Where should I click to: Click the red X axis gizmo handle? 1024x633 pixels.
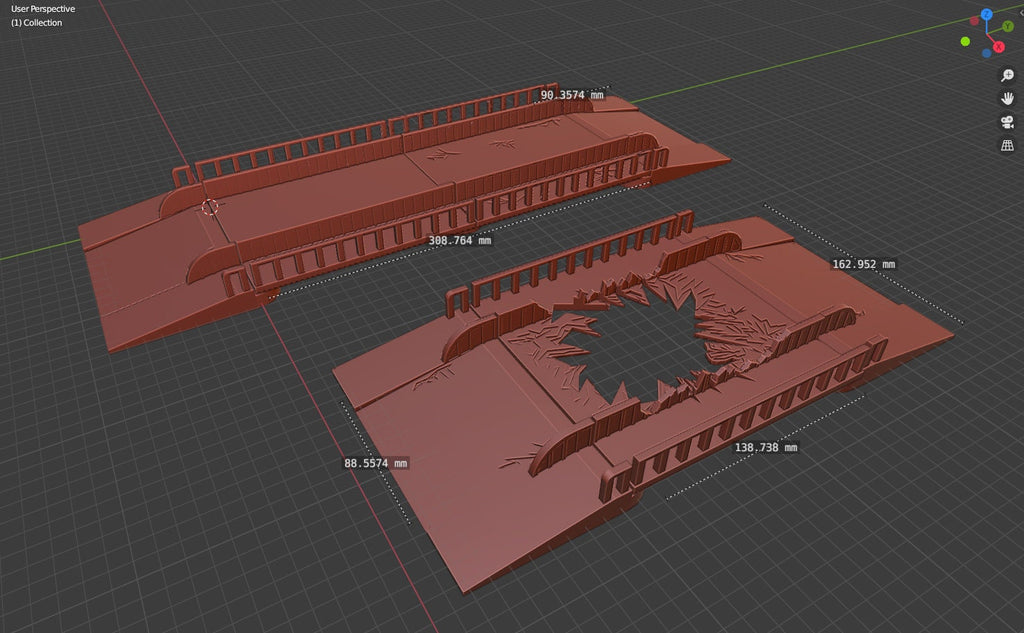[998, 46]
